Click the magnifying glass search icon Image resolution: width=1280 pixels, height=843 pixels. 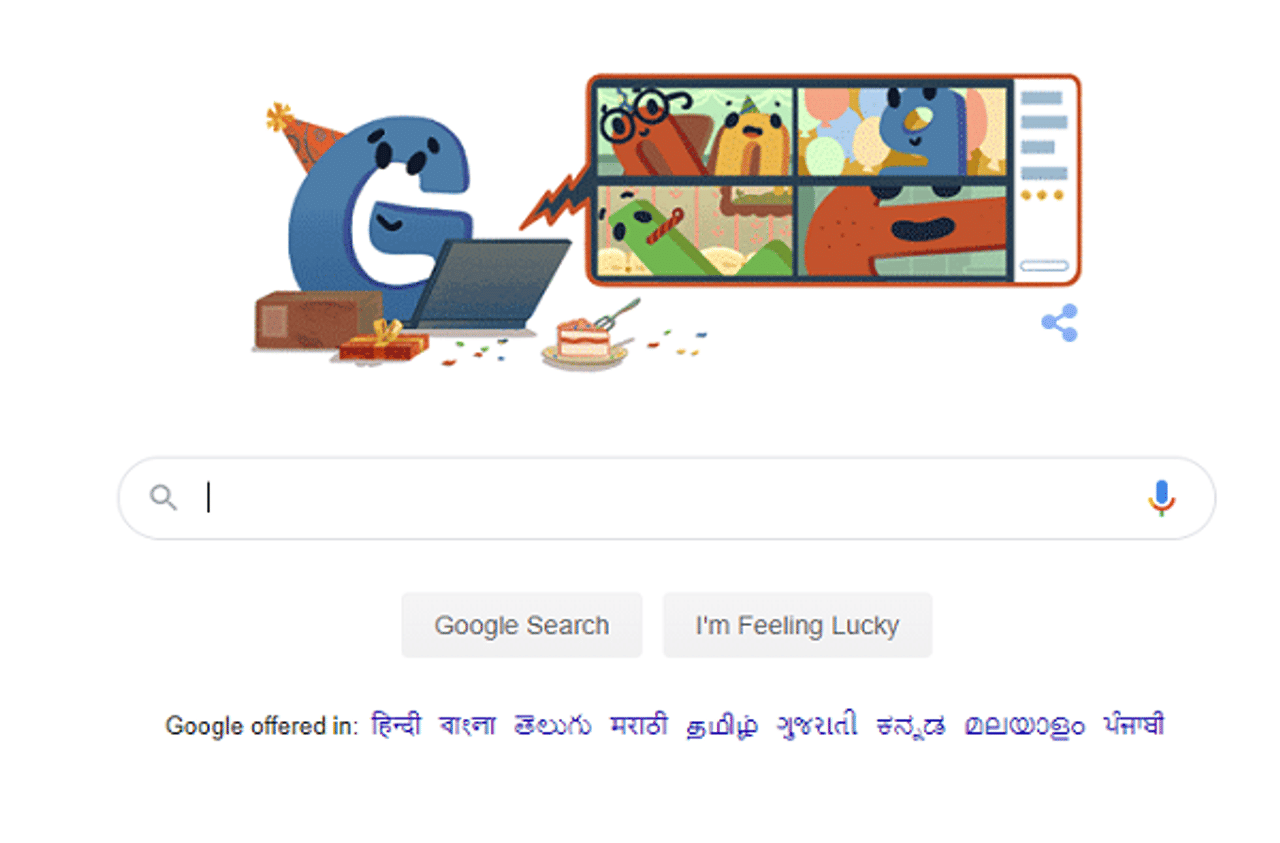tap(163, 497)
